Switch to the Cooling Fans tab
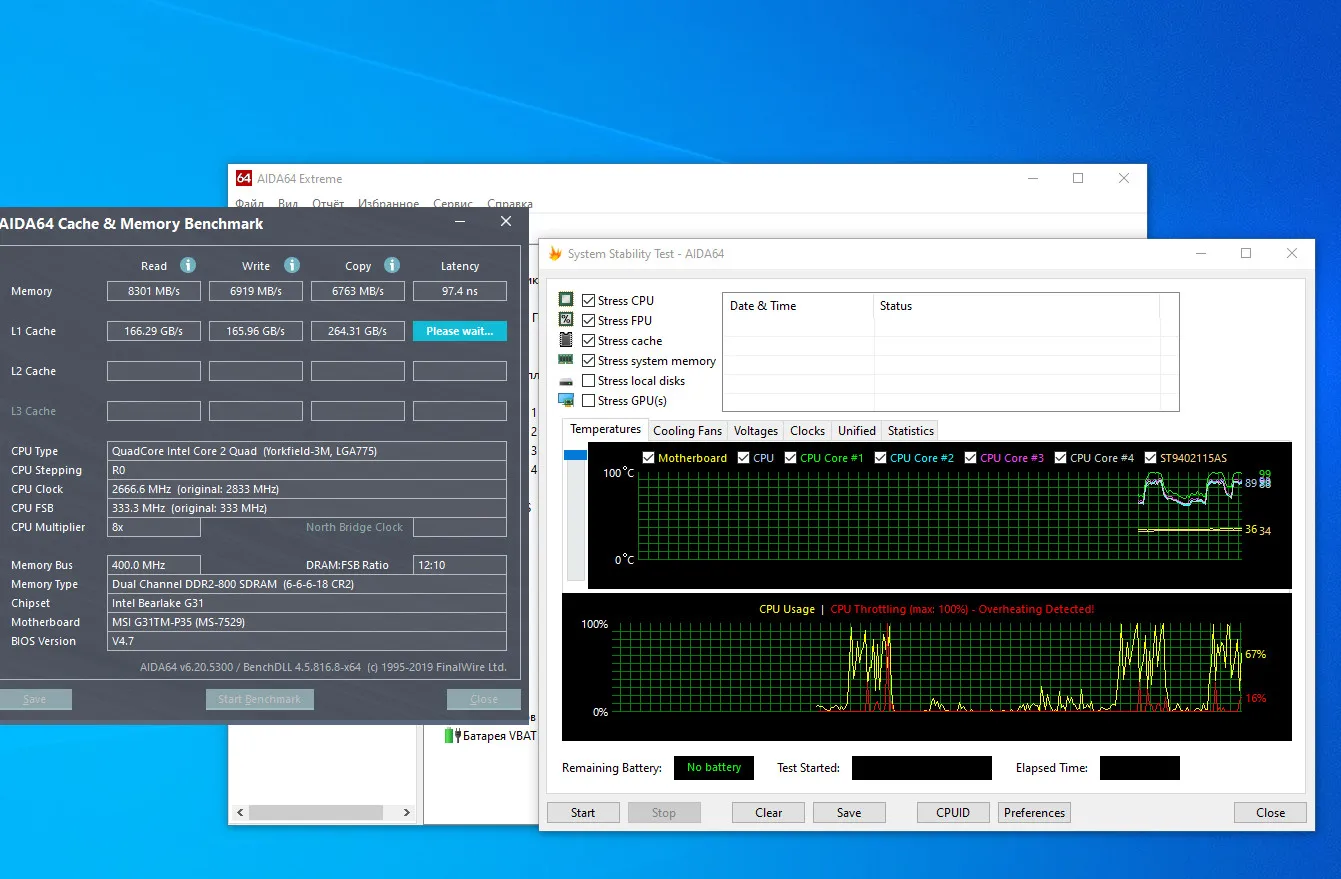Viewport: 1341px width, 879px height. tap(687, 431)
